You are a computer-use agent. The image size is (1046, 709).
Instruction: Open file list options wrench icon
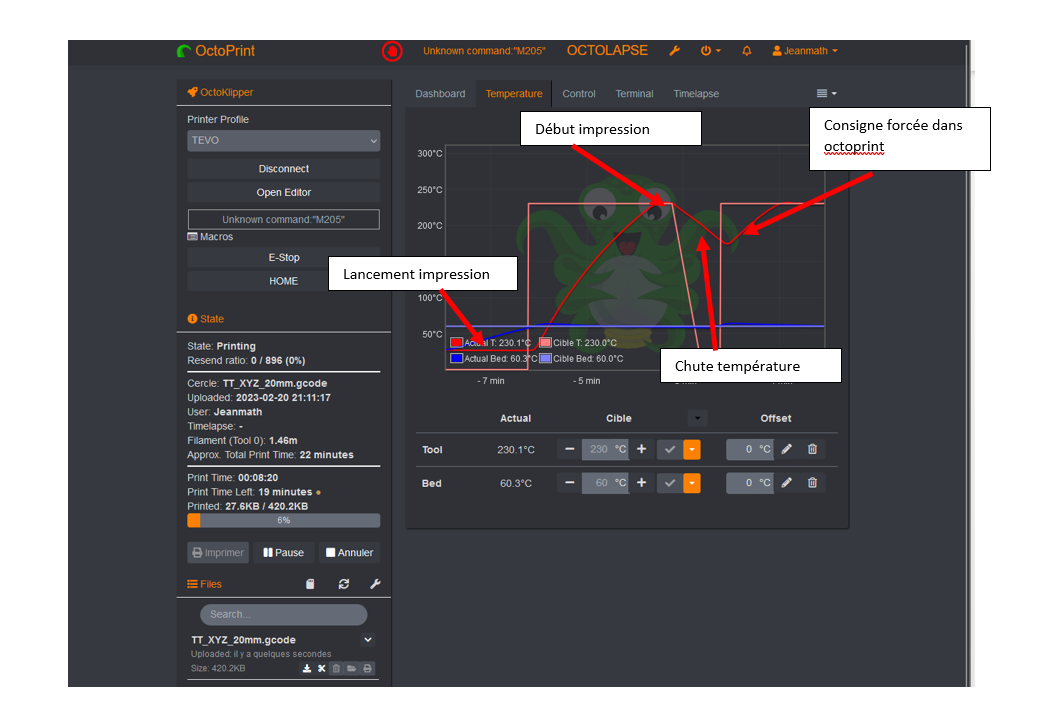375,584
